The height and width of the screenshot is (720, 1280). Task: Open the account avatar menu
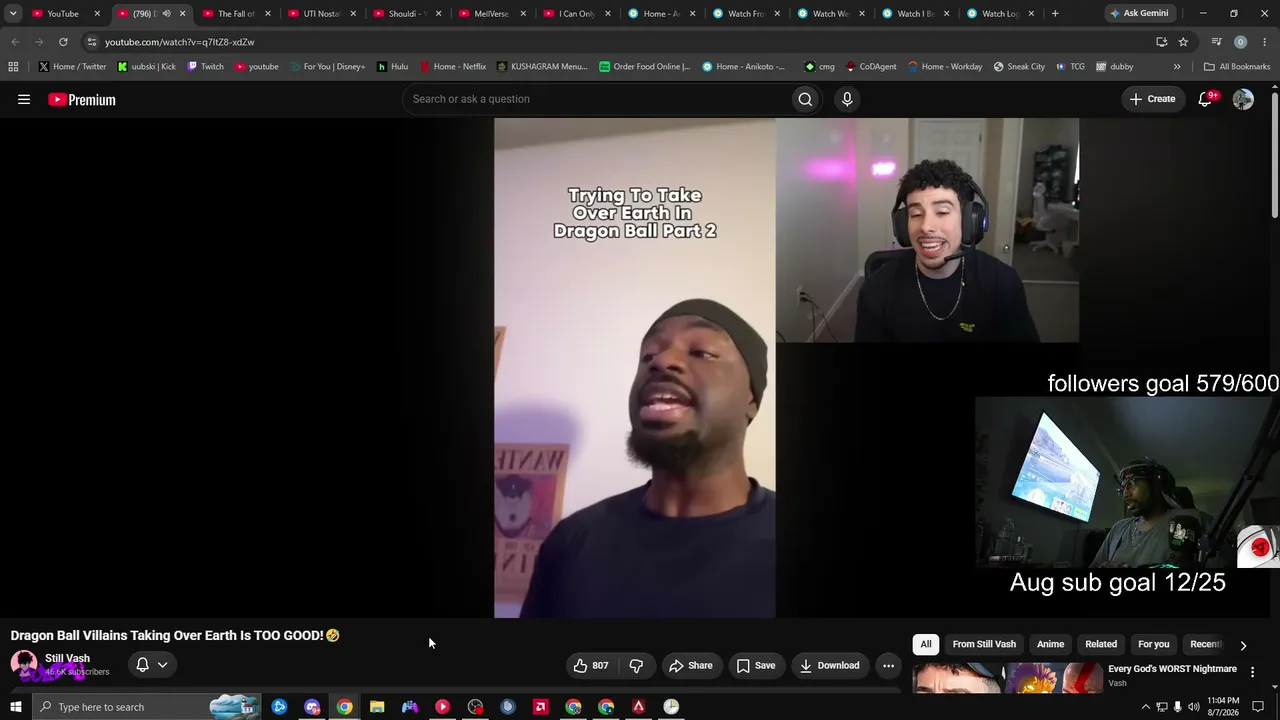click(1243, 99)
